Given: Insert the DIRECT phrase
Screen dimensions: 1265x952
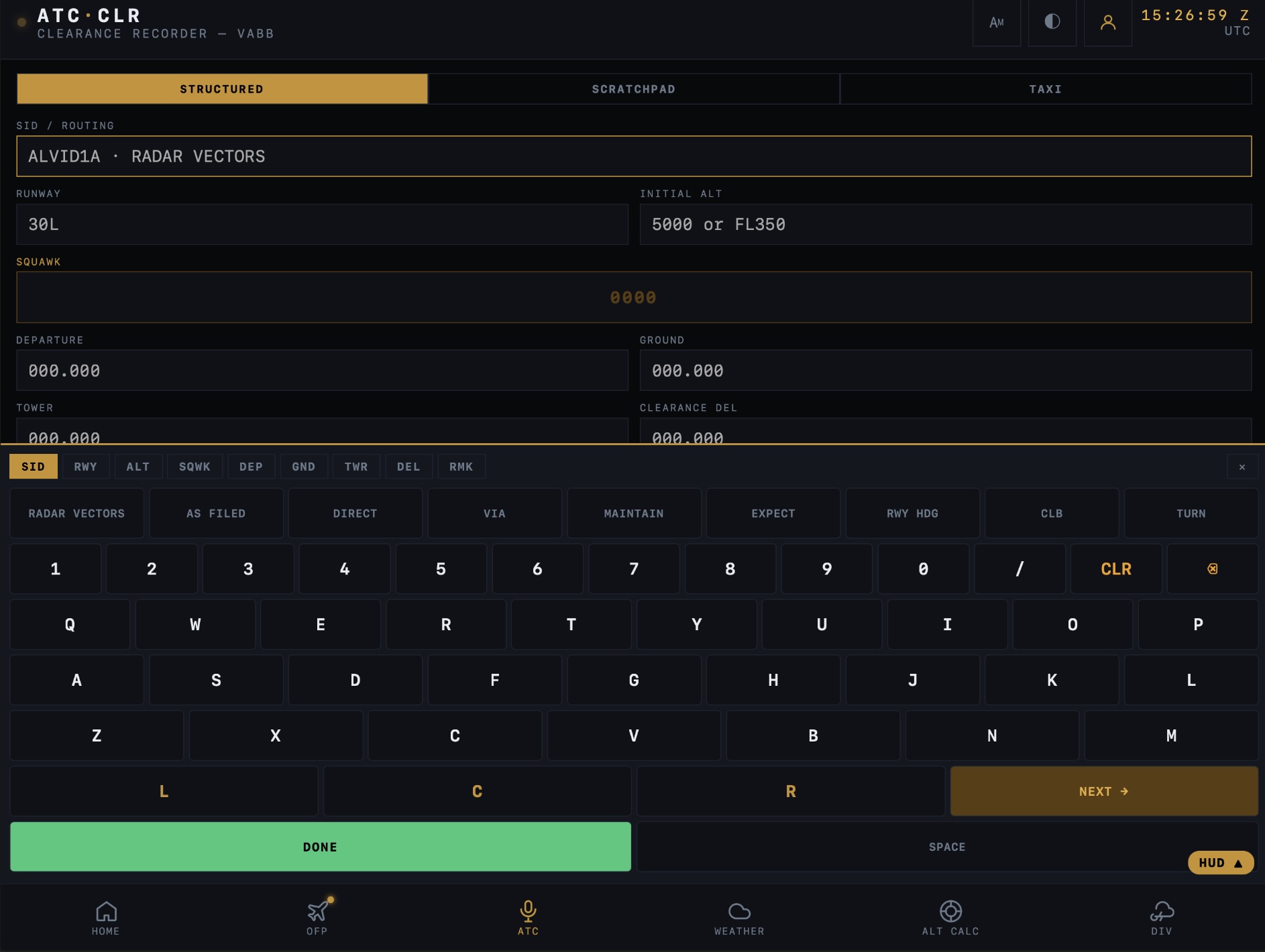Looking at the screenshot, I should click(355, 514).
